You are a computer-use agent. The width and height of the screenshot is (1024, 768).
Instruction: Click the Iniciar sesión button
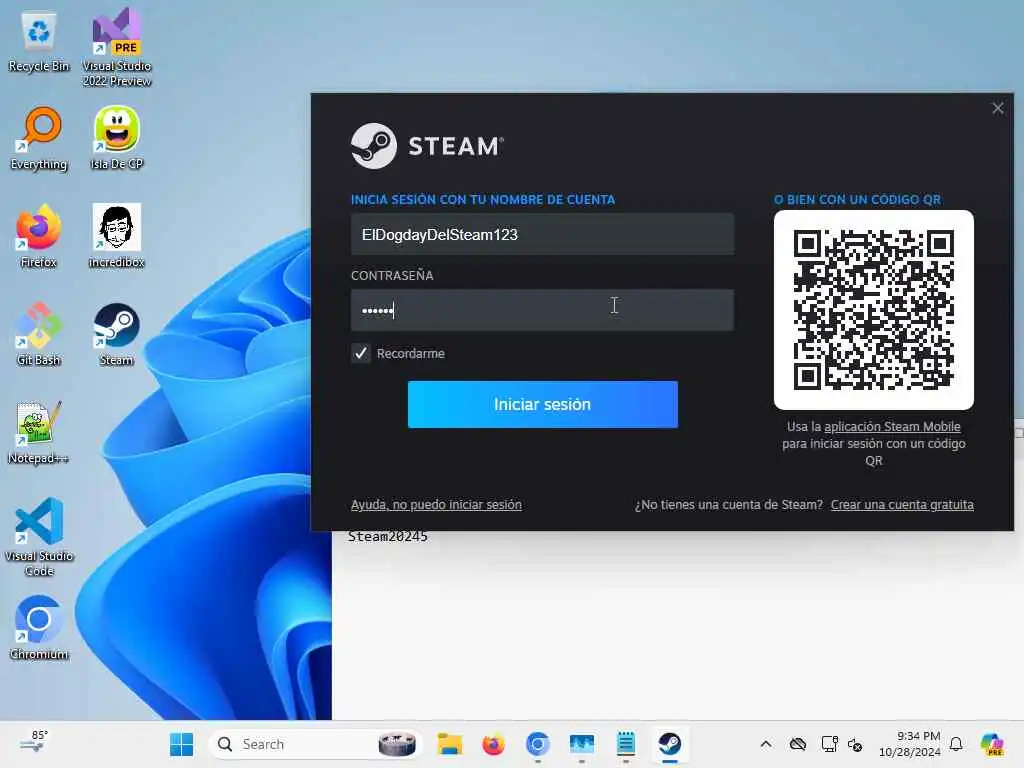click(543, 404)
